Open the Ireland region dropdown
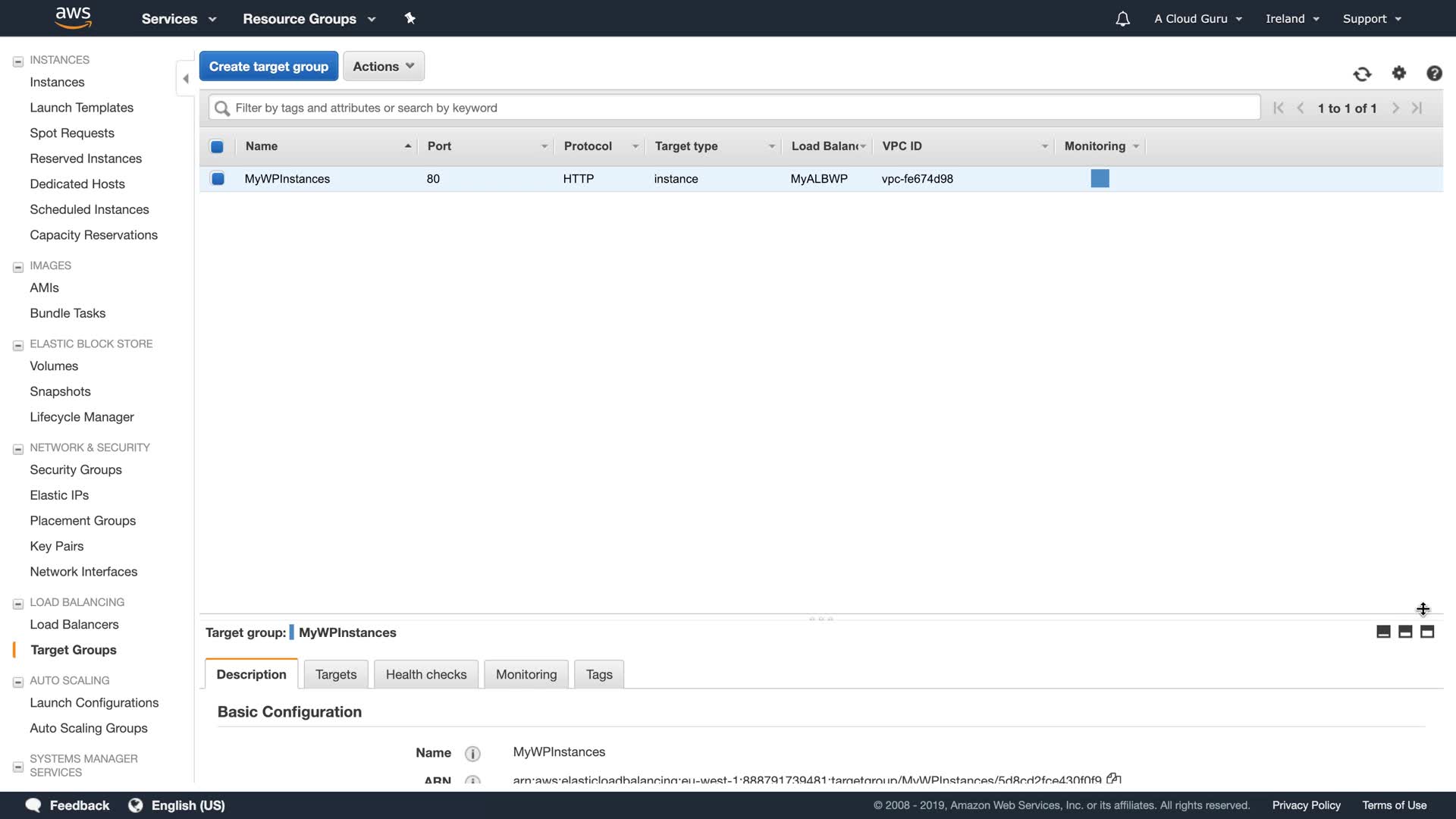The height and width of the screenshot is (819, 1456). click(x=1292, y=19)
